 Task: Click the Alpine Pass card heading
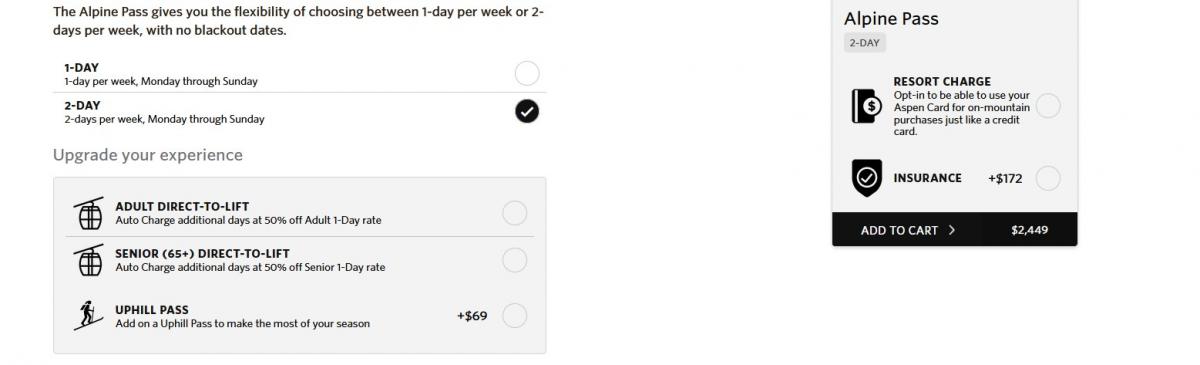point(891,19)
